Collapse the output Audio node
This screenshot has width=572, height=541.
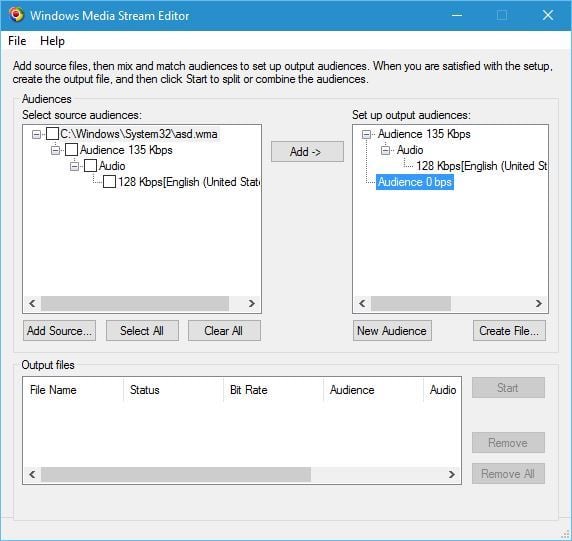pyautogui.click(x=385, y=150)
